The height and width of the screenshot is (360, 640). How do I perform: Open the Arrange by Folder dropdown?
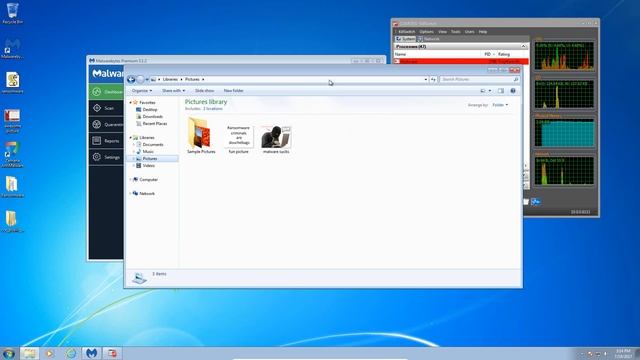[500, 105]
